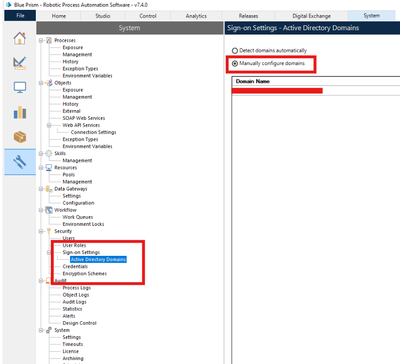This screenshot has height=364, width=400.
Task: Select Manually configure domains option
Action: [x=268, y=63]
